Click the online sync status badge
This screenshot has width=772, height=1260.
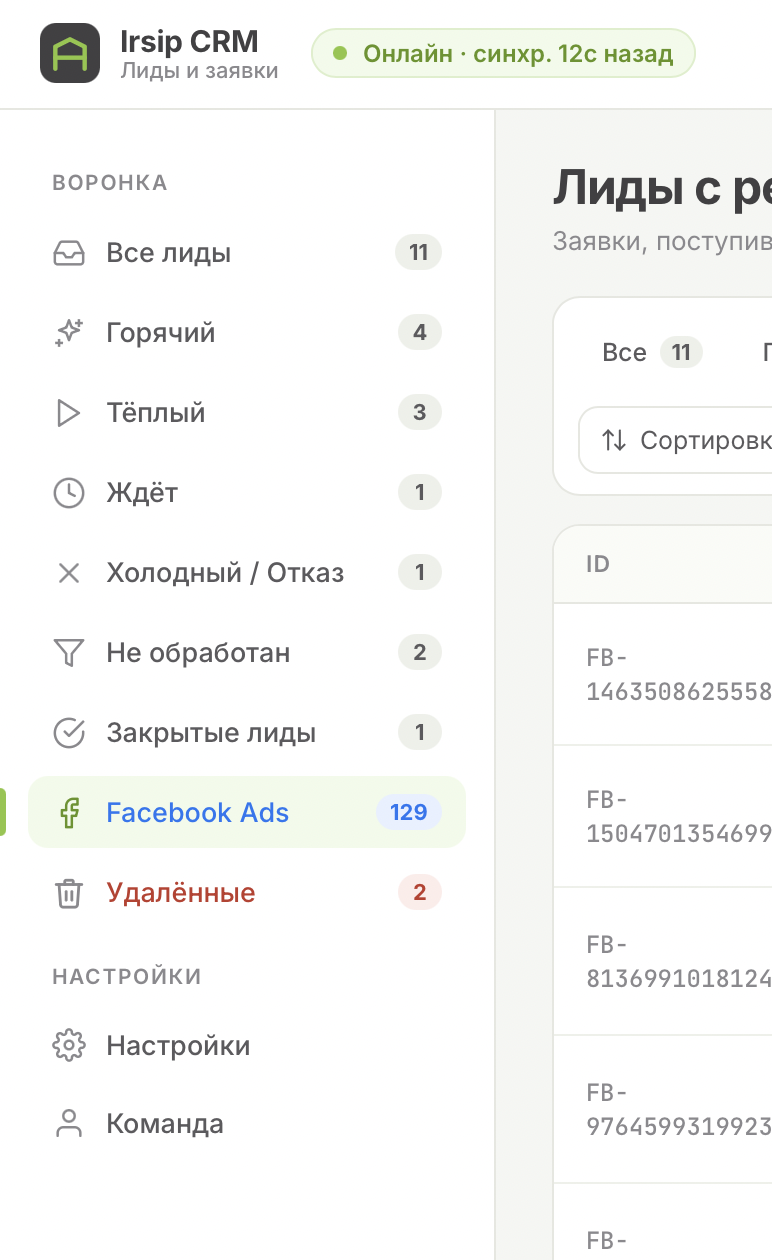(503, 53)
